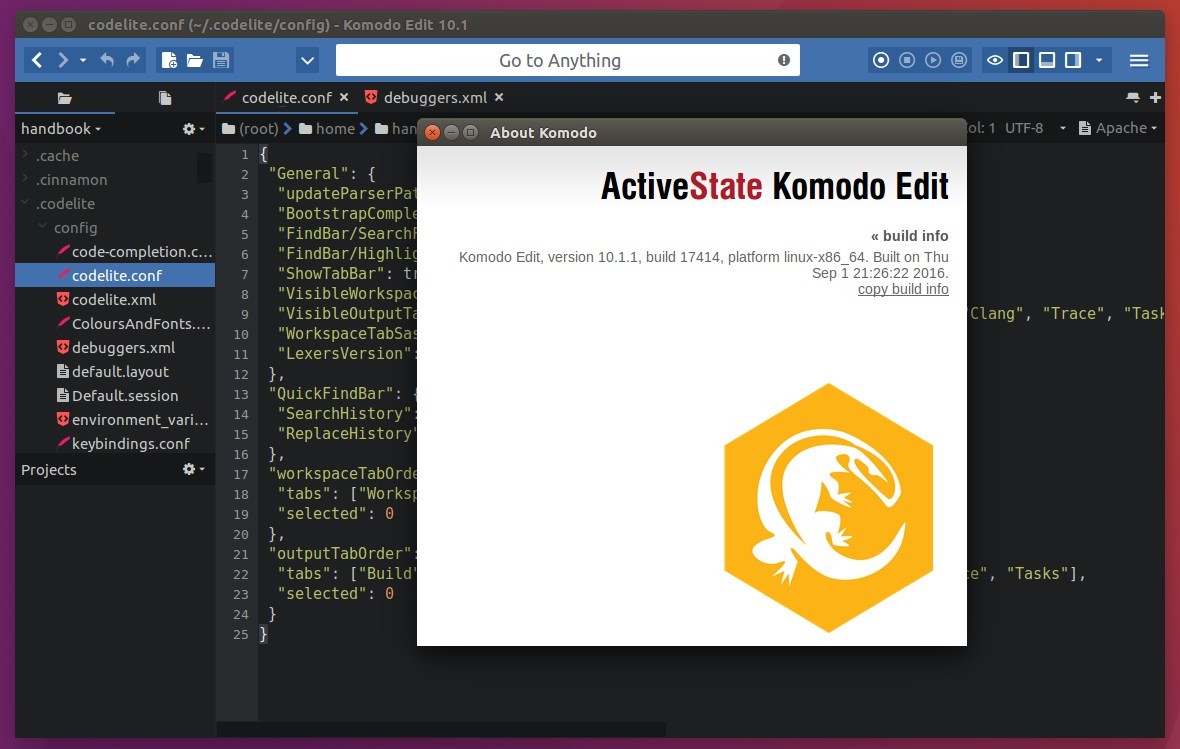Switch to the open files sidebar tab
The image size is (1180, 749).
[x=165, y=98]
